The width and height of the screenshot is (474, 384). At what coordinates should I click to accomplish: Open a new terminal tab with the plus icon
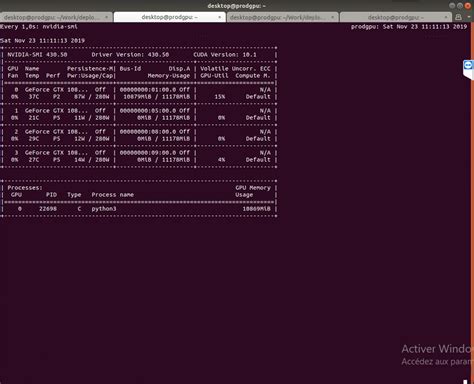point(459,17)
